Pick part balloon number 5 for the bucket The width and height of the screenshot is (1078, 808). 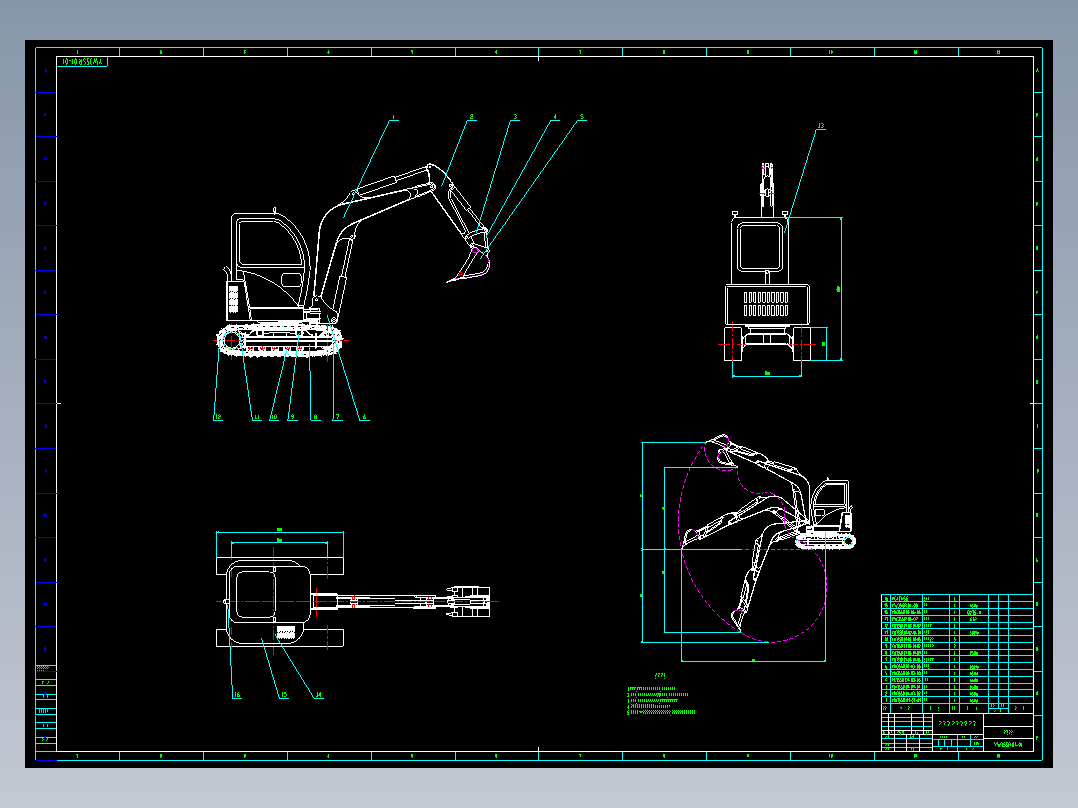[x=582, y=117]
